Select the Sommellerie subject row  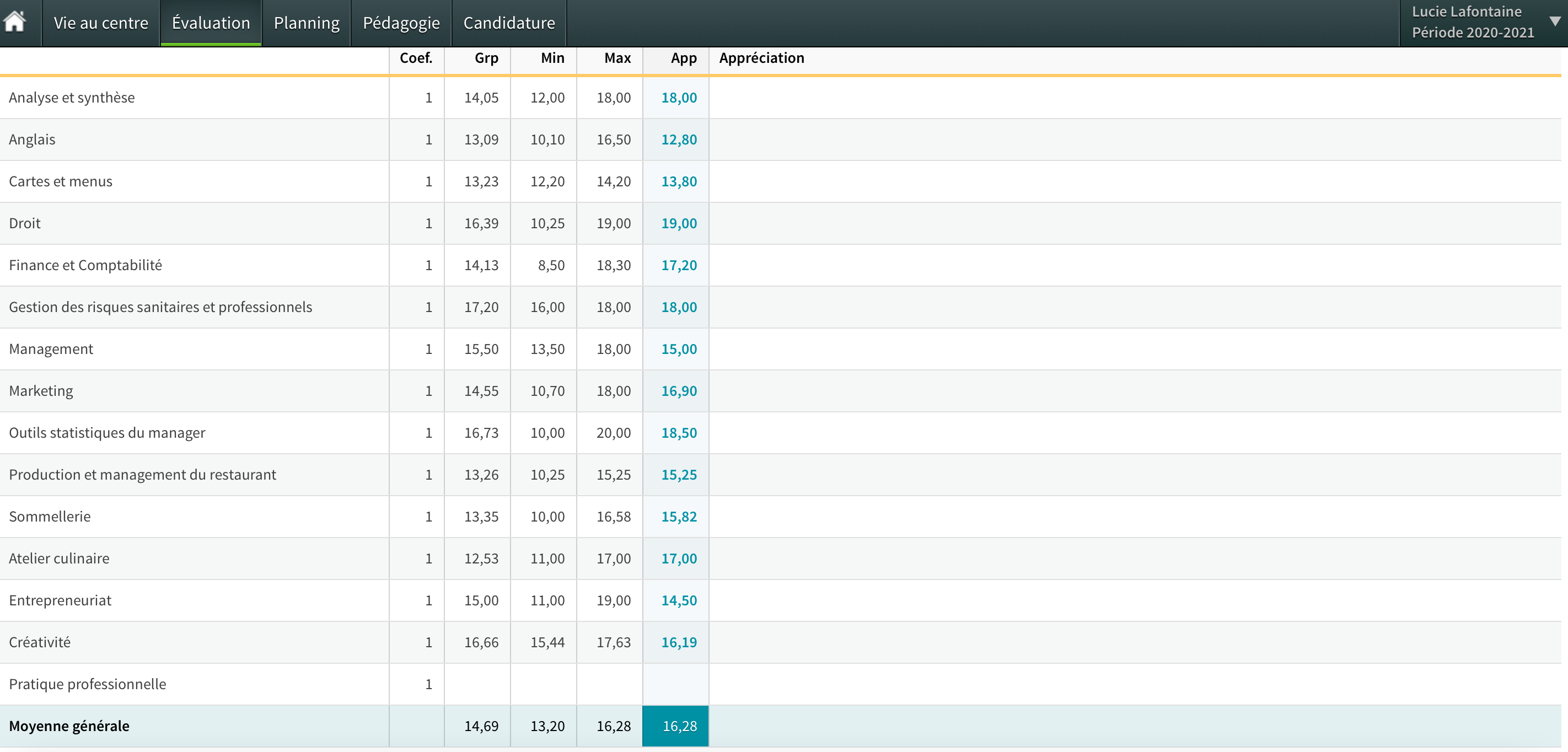50,517
